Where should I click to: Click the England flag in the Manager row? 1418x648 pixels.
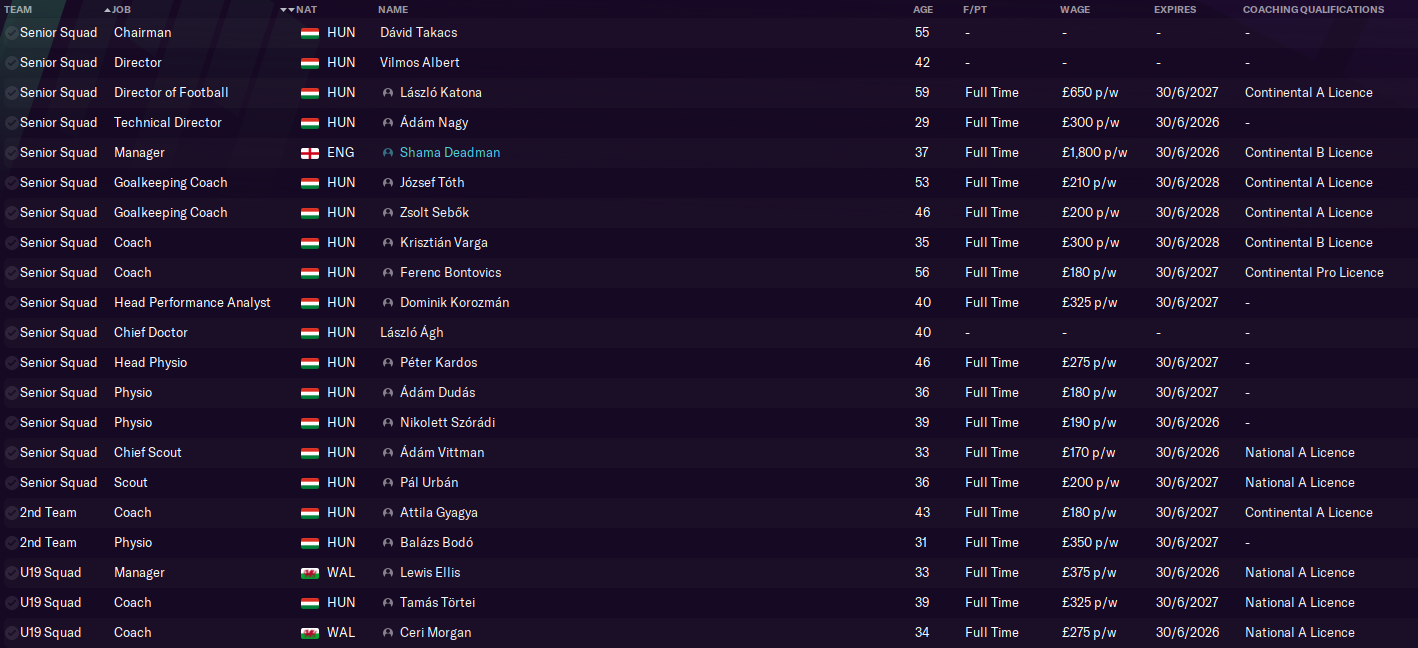[x=310, y=153]
